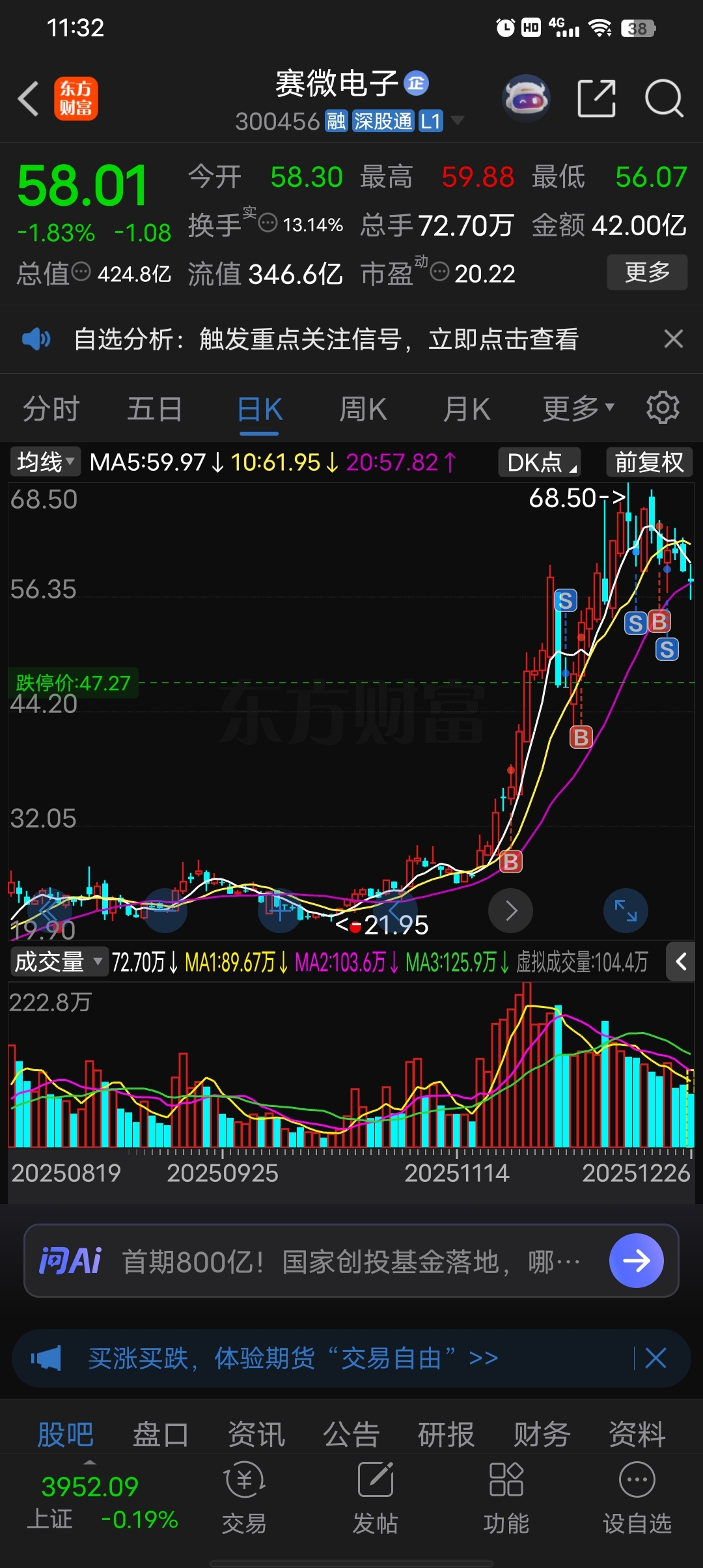Viewport: 703px width, 1568px height.
Task: Tap the current price 58.01
Action: pyautogui.click(x=83, y=186)
